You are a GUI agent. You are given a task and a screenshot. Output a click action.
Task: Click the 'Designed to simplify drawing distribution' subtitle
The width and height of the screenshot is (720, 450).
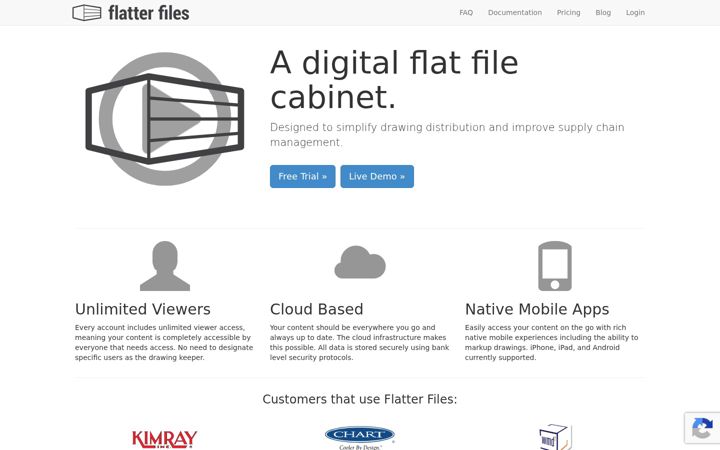click(447, 135)
